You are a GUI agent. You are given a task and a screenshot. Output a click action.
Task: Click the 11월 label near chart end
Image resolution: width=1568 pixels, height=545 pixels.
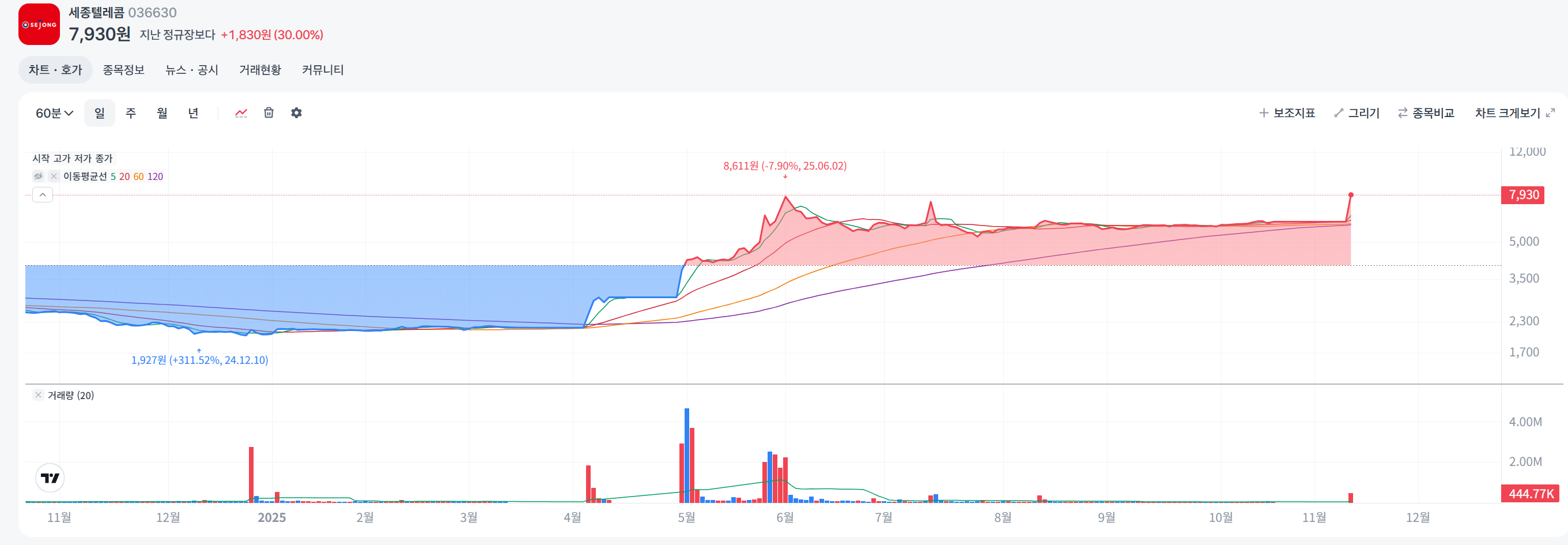pos(1314,517)
